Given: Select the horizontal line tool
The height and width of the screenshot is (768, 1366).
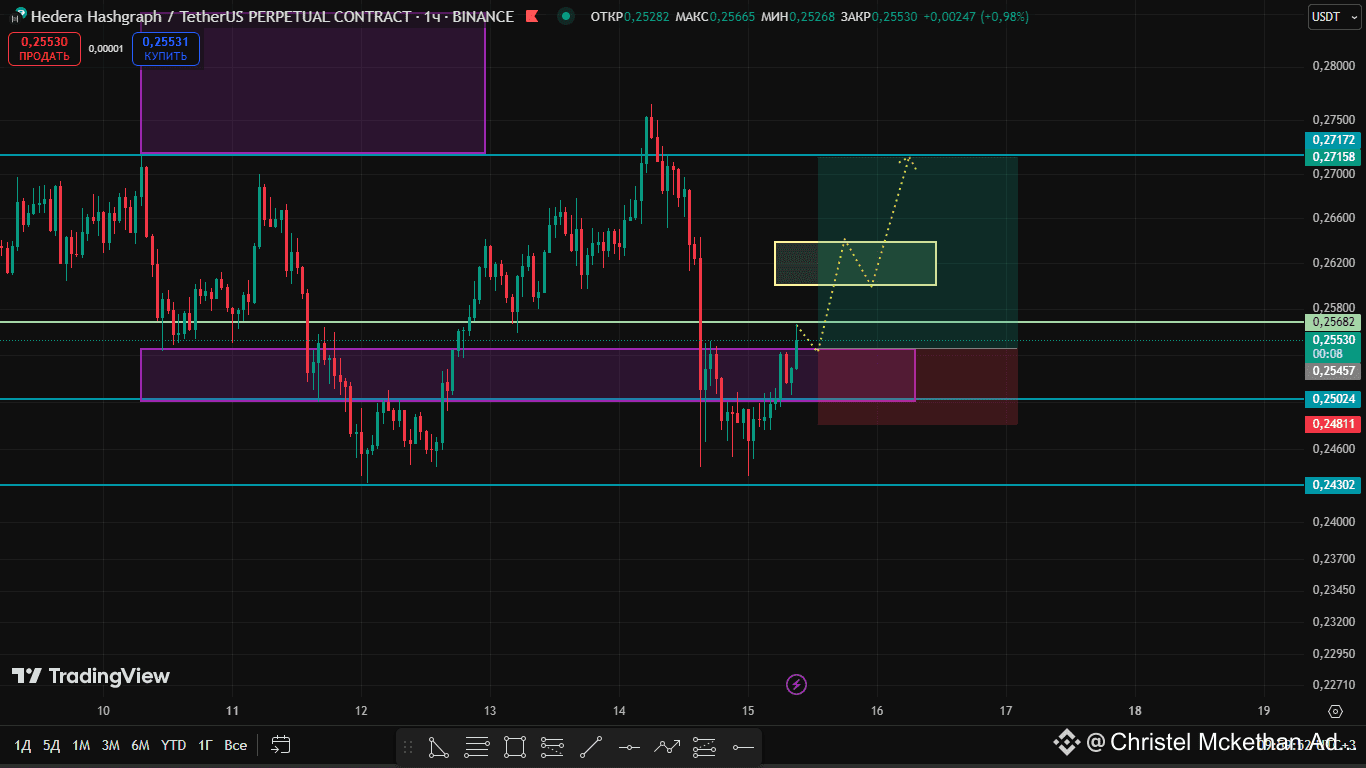Looking at the screenshot, I should [x=629, y=746].
